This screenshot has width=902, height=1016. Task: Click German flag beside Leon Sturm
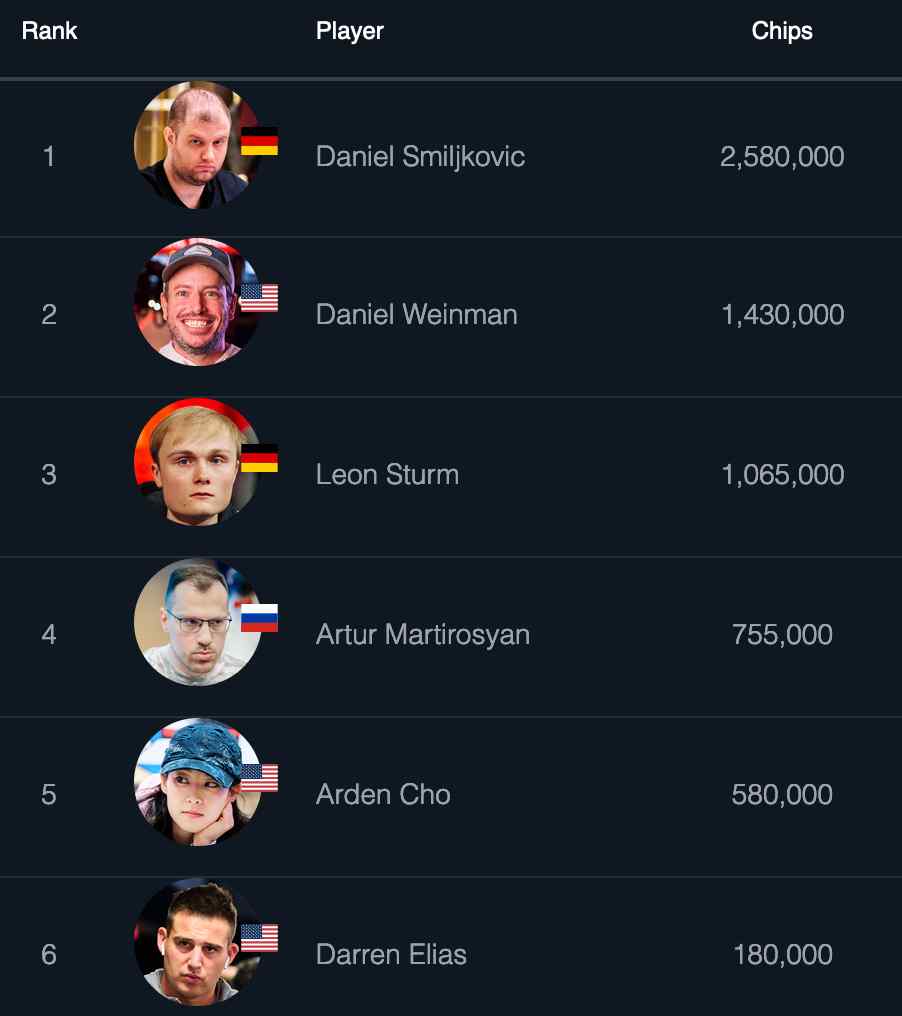point(259,458)
